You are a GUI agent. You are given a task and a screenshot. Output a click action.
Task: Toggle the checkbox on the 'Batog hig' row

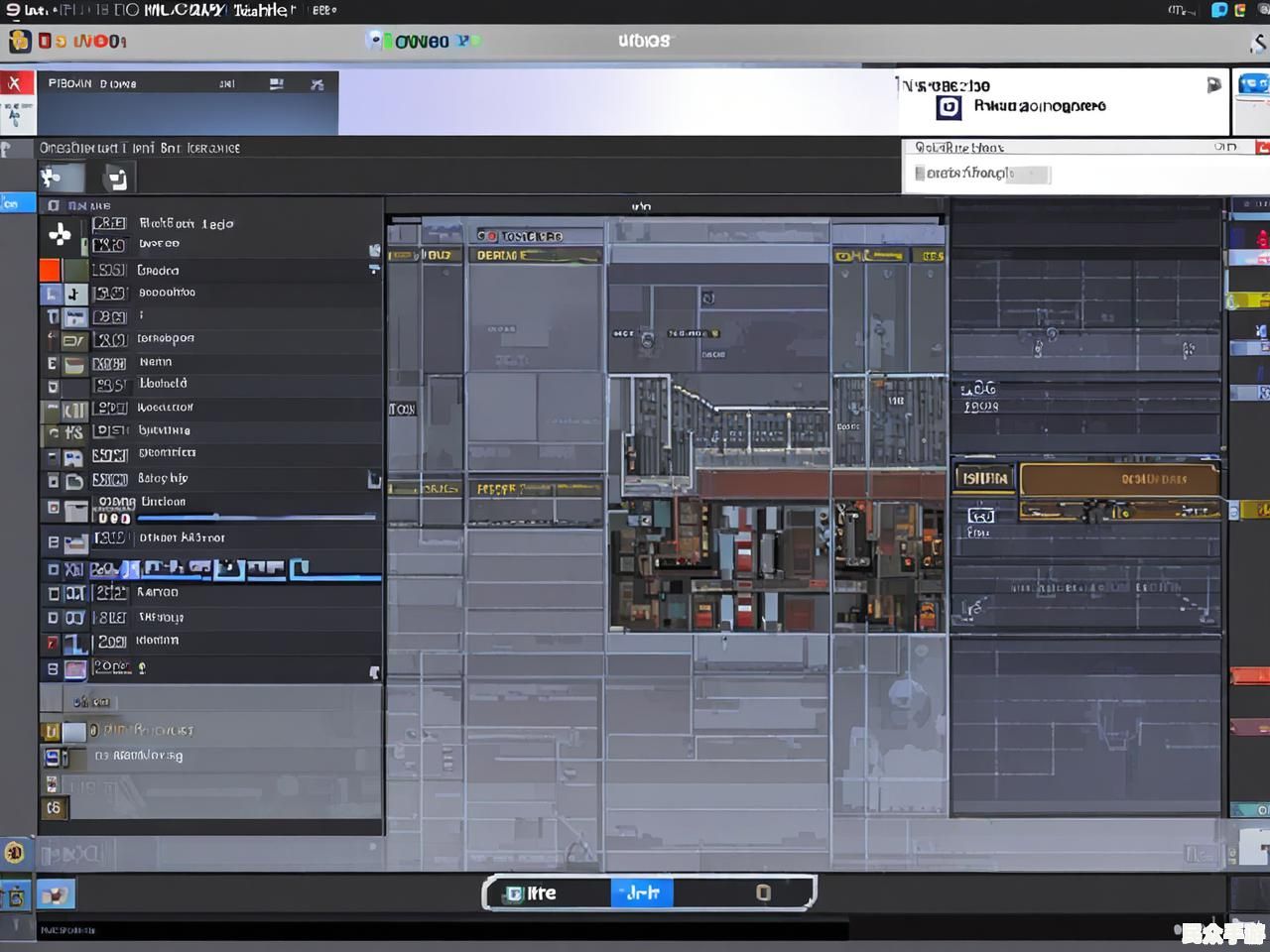pyautogui.click(x=54, y=481)
